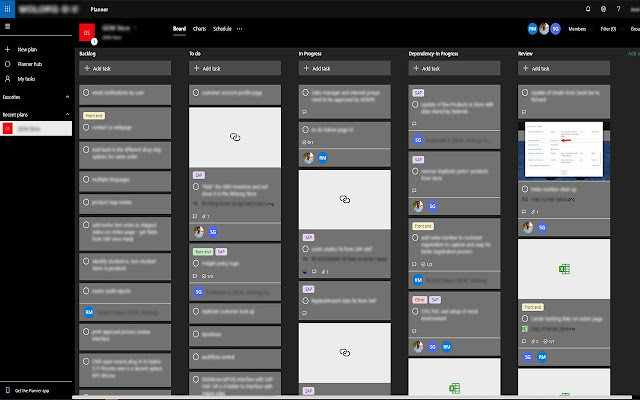Viewport: 640px width, 400px height.
Task: Select the GS plan under Recent plans
Action: 36,129
